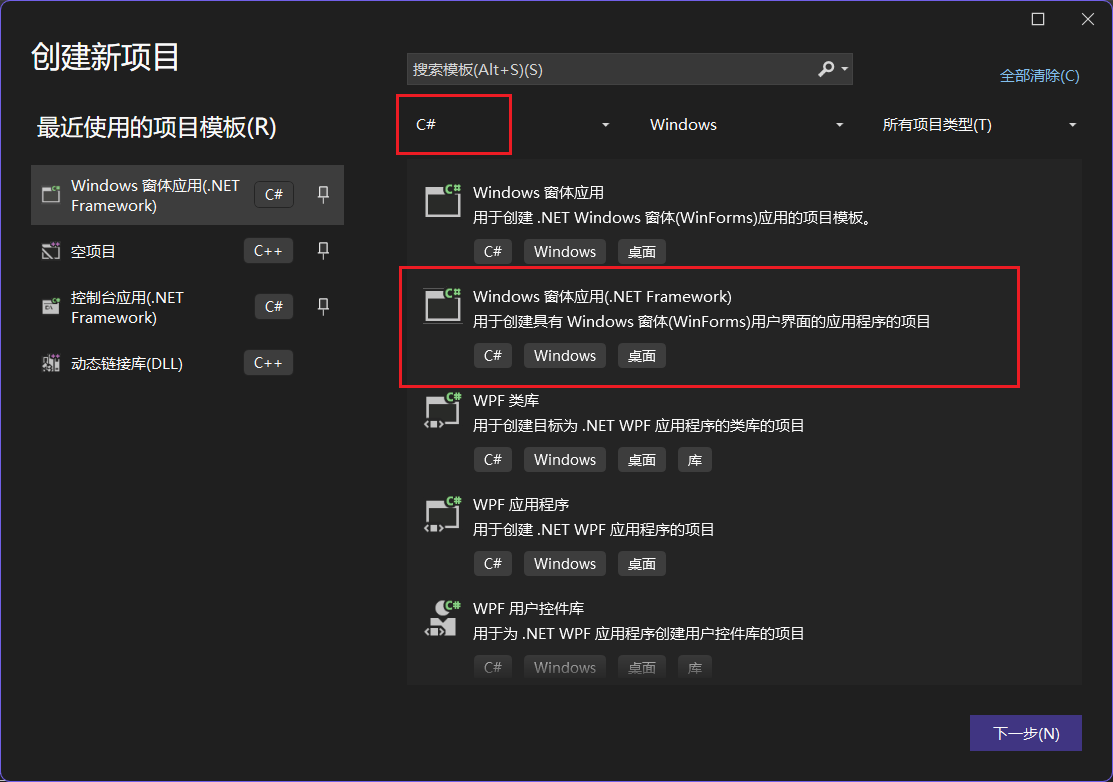Open the search box dropdown arrow
The height and width of the screenshot is (782, 1113).
point(846,68)
